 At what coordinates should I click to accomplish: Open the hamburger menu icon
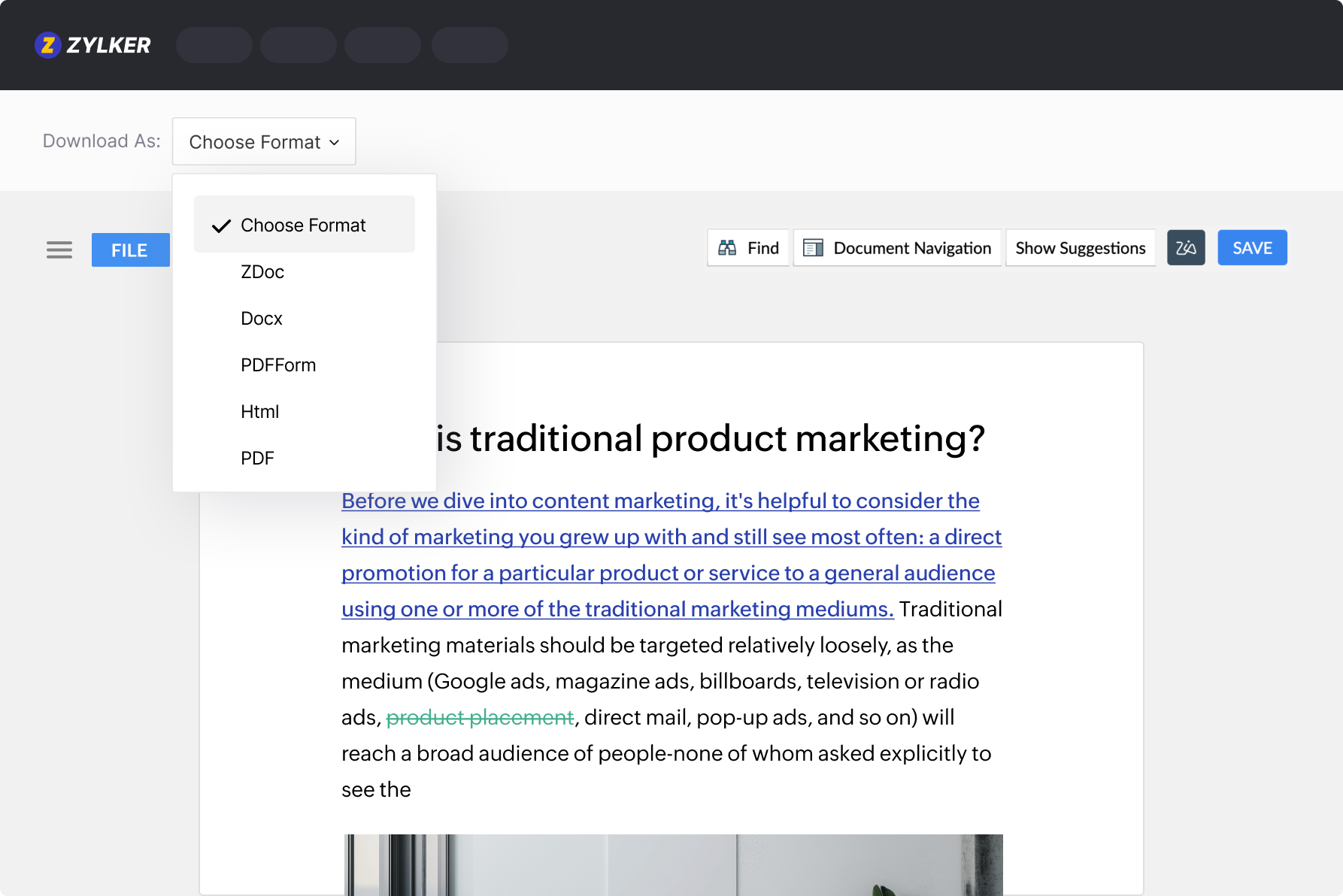[59, 250]
